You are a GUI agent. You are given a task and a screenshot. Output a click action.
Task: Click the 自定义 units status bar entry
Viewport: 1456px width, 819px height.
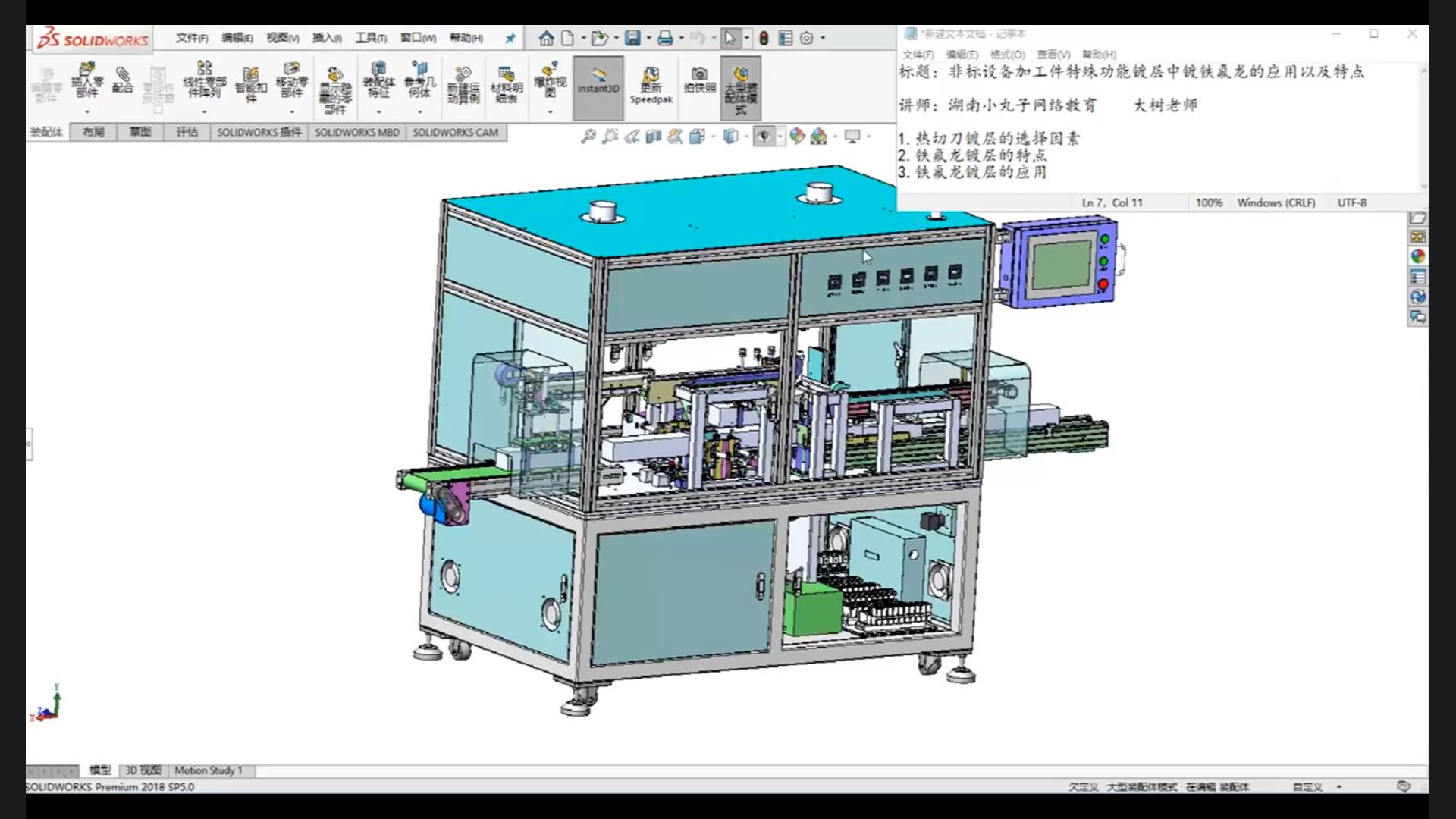(1307, 787)
